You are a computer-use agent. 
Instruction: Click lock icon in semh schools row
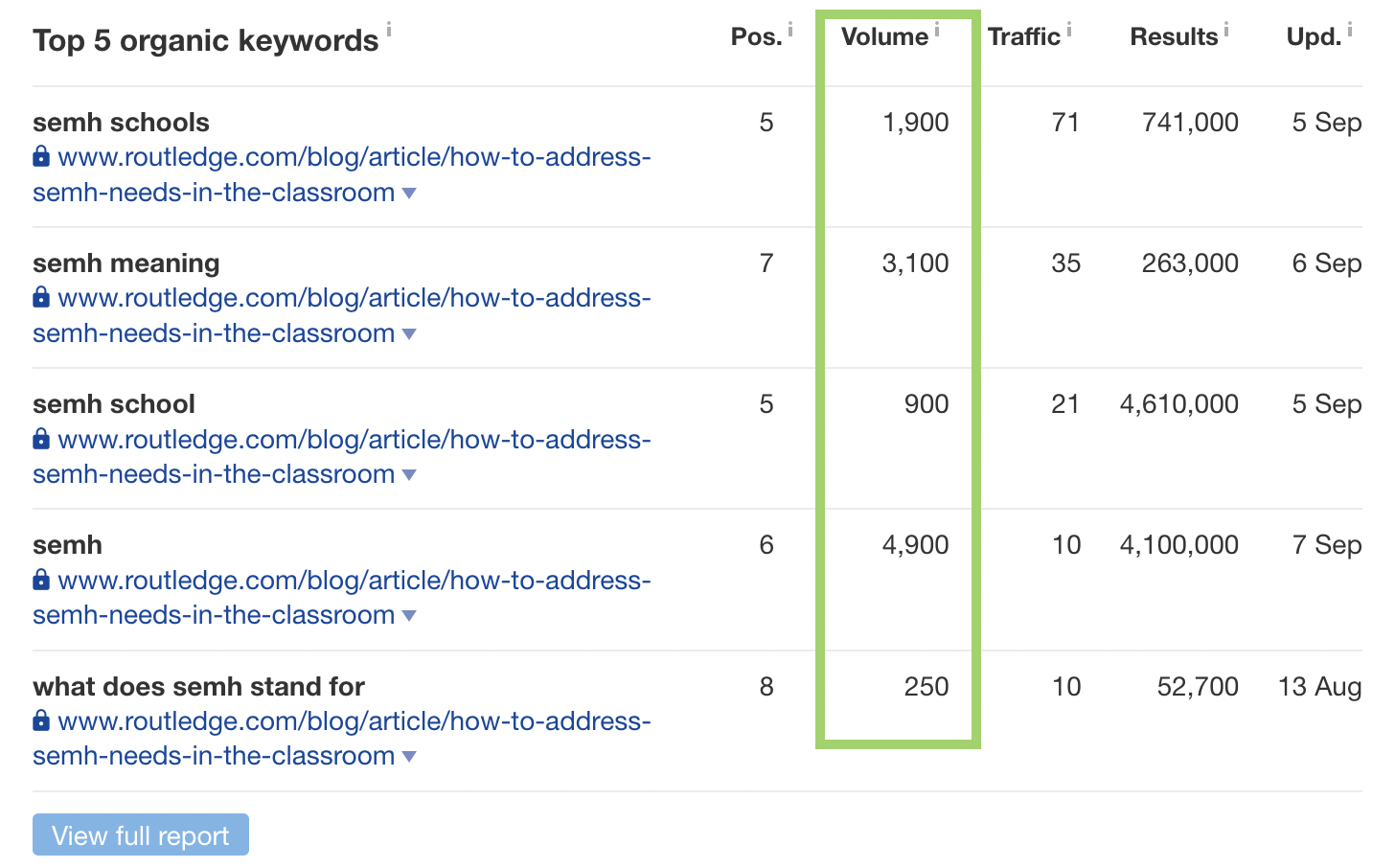click(x=41, y=156)
